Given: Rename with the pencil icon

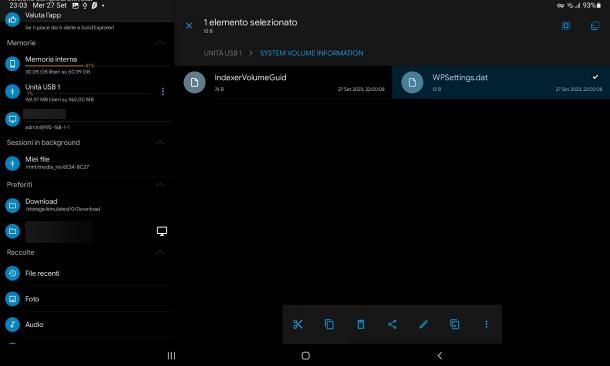Looking at the screenshot, I should coord(424,324).
